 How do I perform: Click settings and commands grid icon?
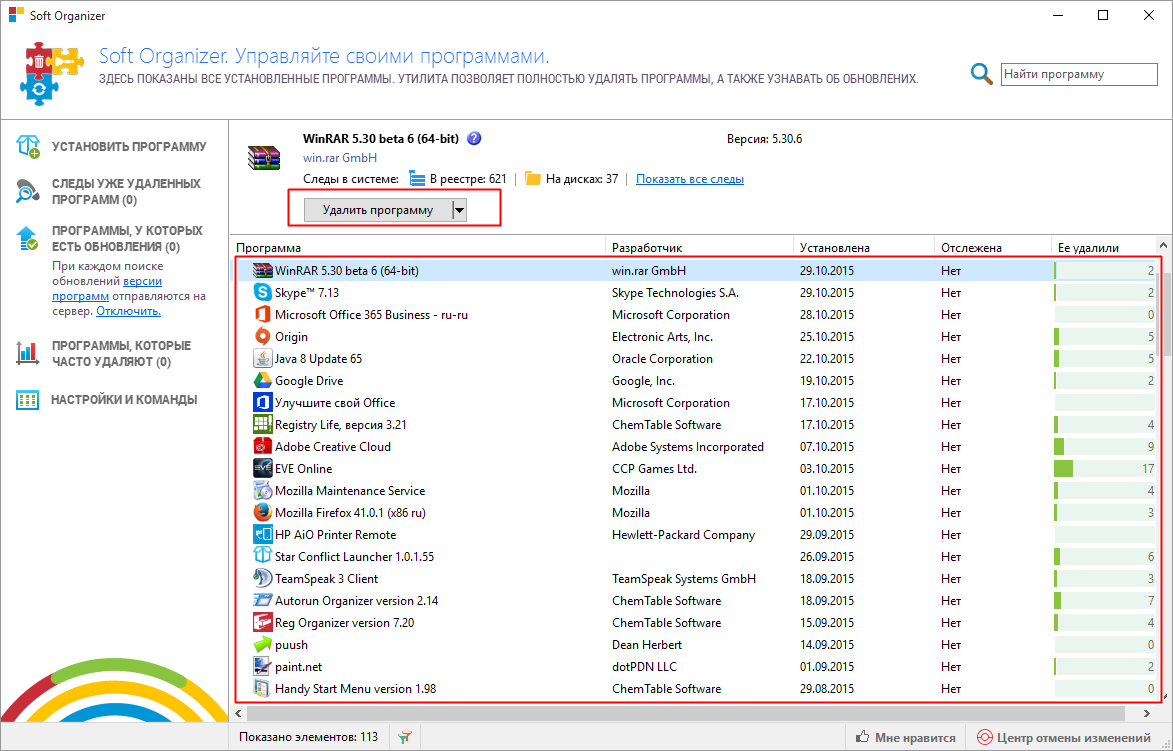(28, 399)
